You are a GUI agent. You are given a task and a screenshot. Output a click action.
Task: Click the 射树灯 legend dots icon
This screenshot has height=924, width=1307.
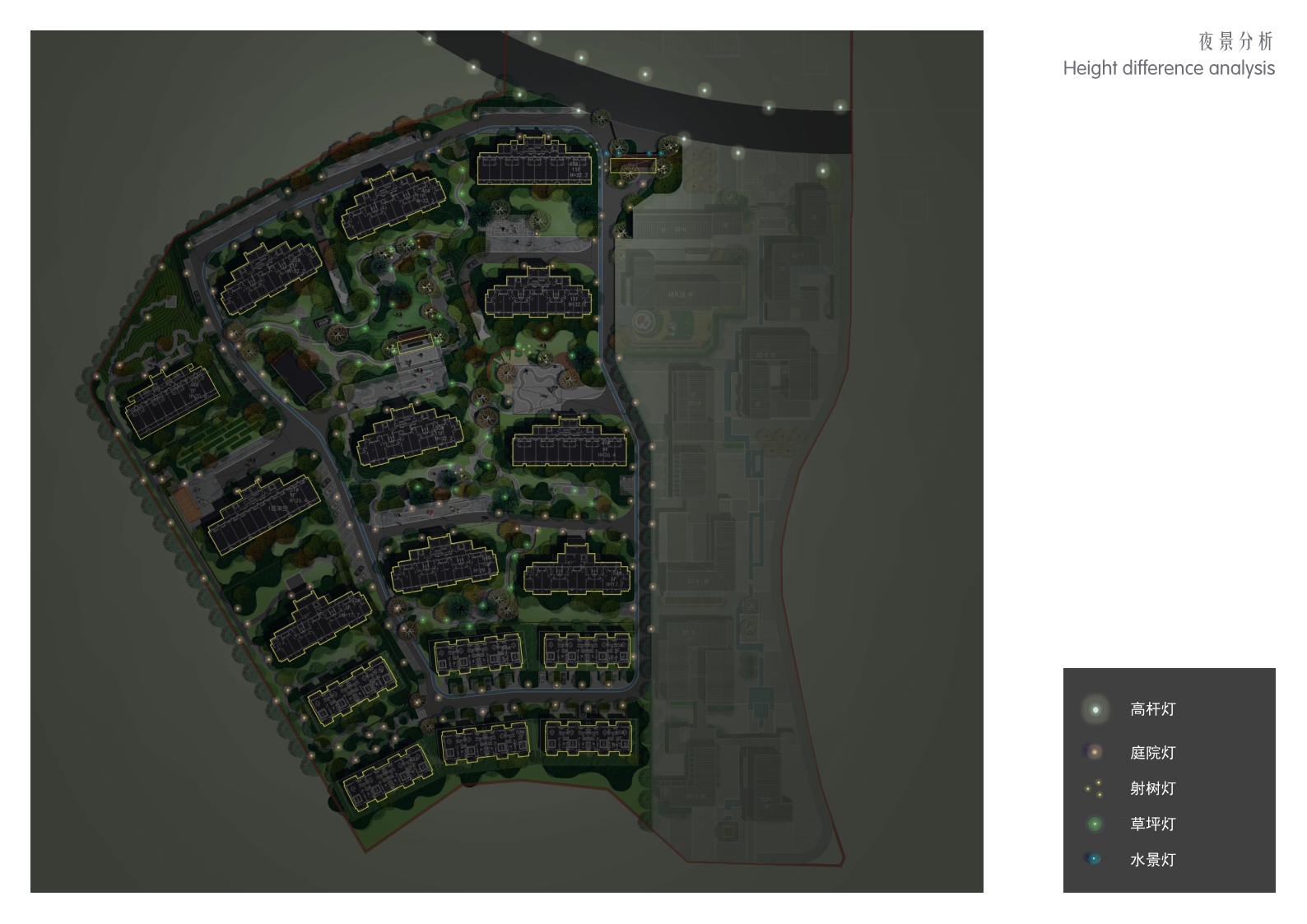coord(1095,788)
